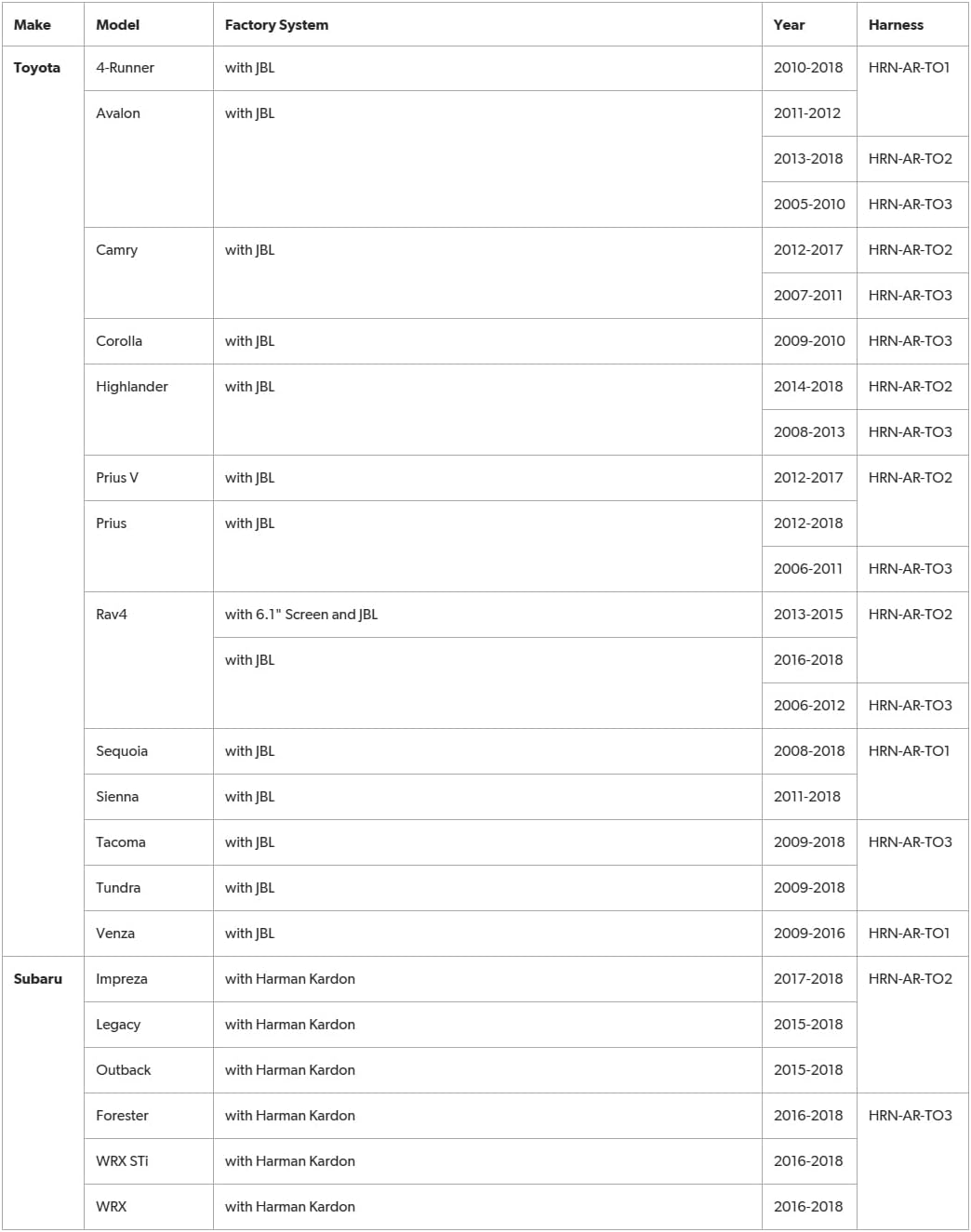Viewport: 971px width, 1232px height.
Task: Click the Harness column header
Action: (896, 25)
